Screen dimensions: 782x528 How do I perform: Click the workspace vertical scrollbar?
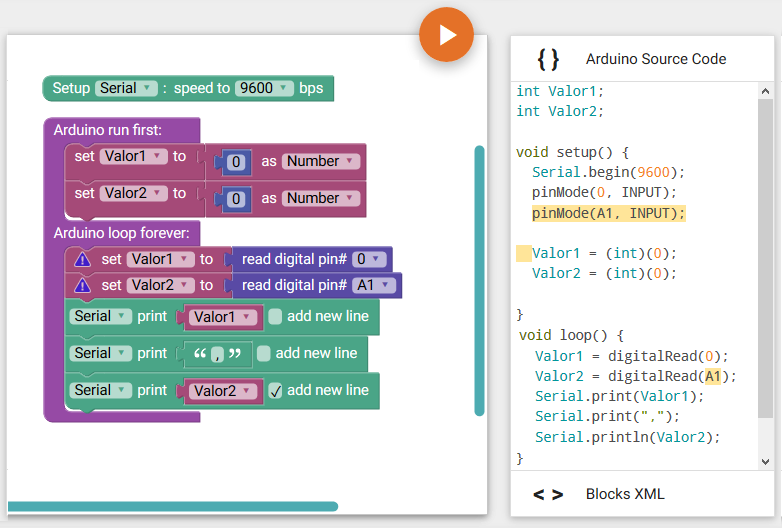[479, 281]
